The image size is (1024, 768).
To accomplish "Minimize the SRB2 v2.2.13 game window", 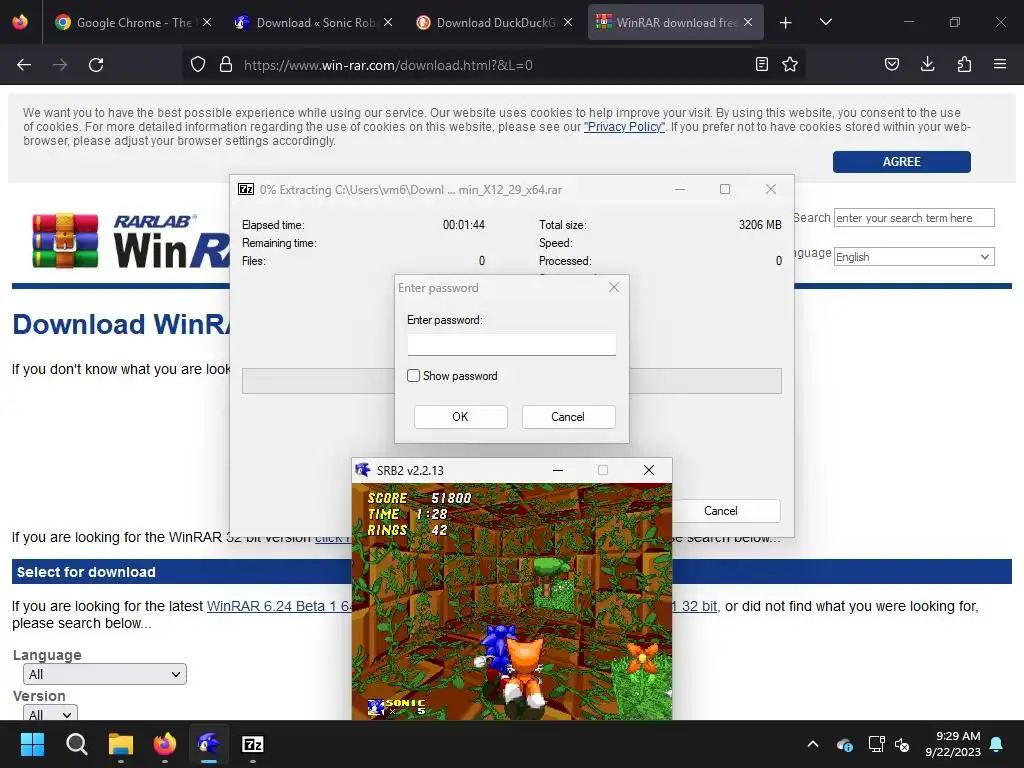I will point(558,470).
